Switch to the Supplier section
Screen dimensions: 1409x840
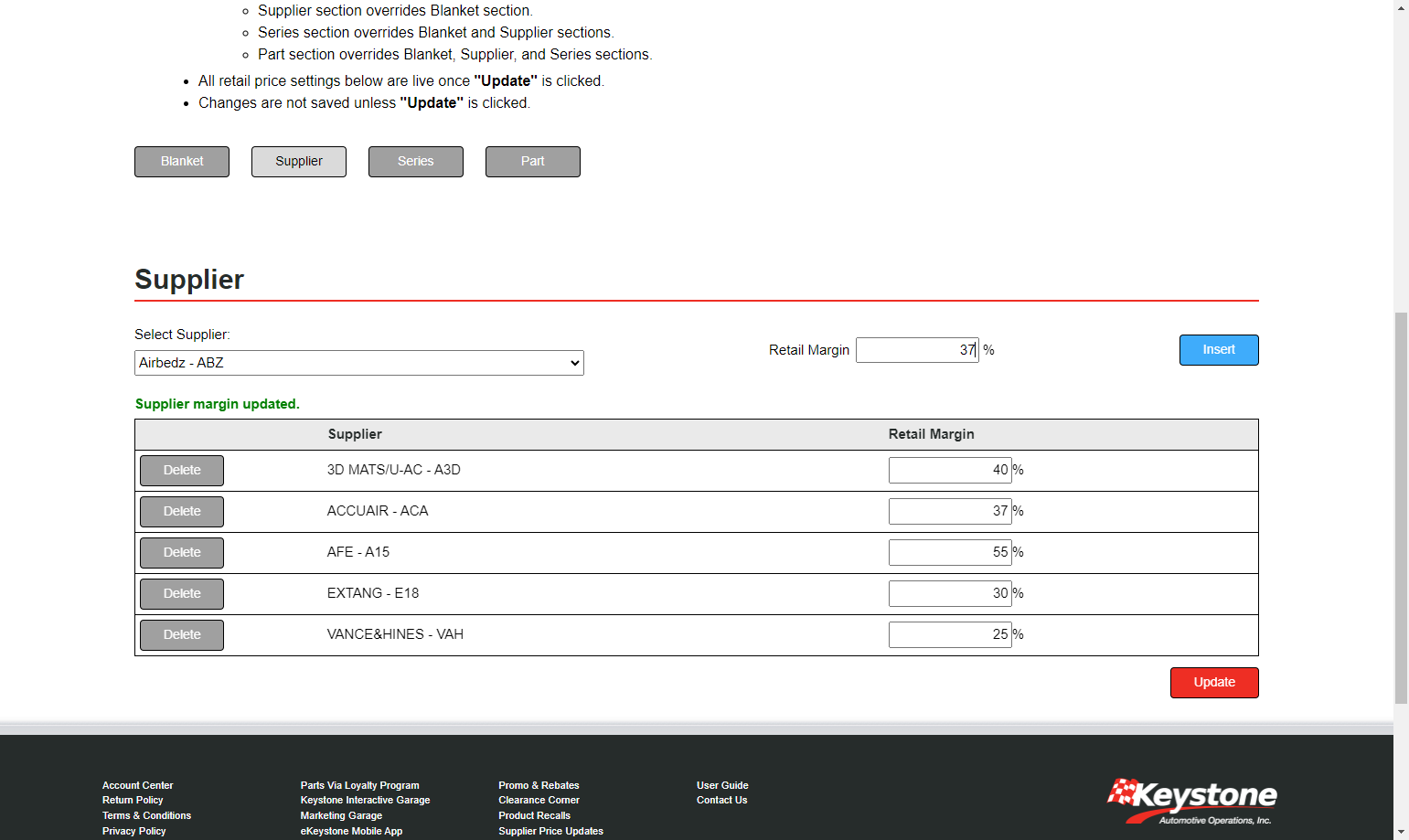pos(299,162)
